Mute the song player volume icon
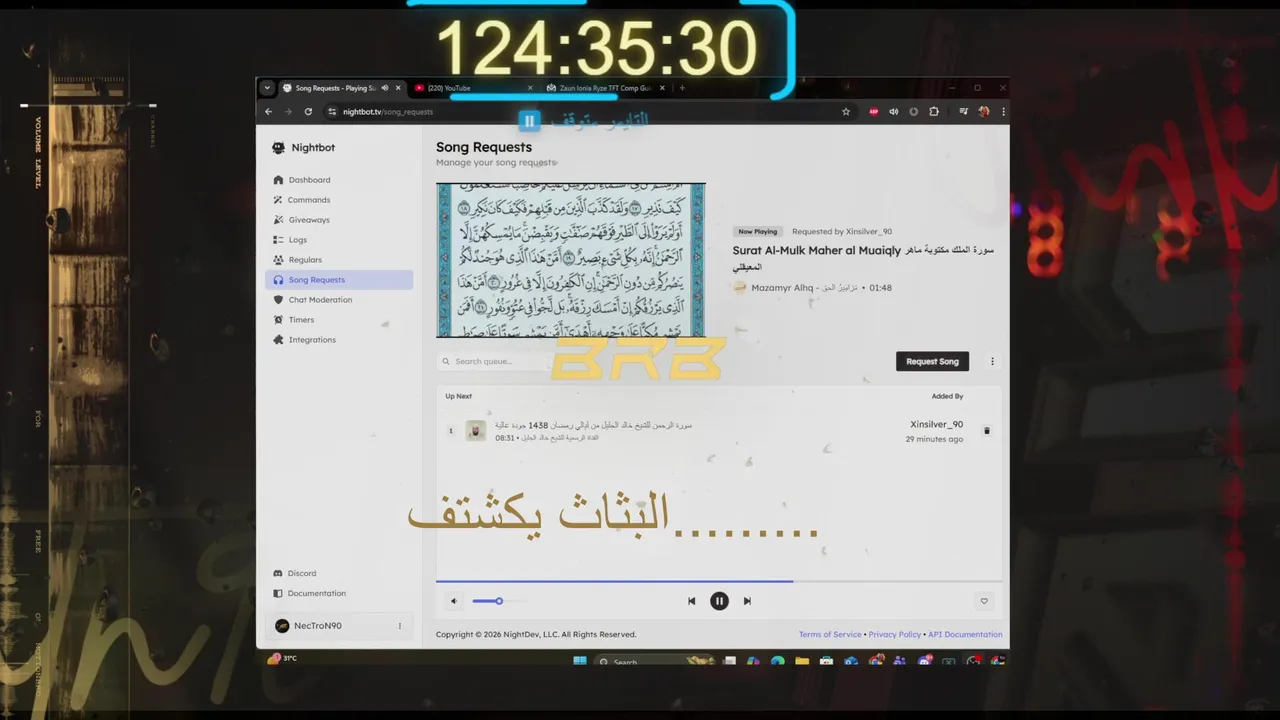 tap(453, 601)
